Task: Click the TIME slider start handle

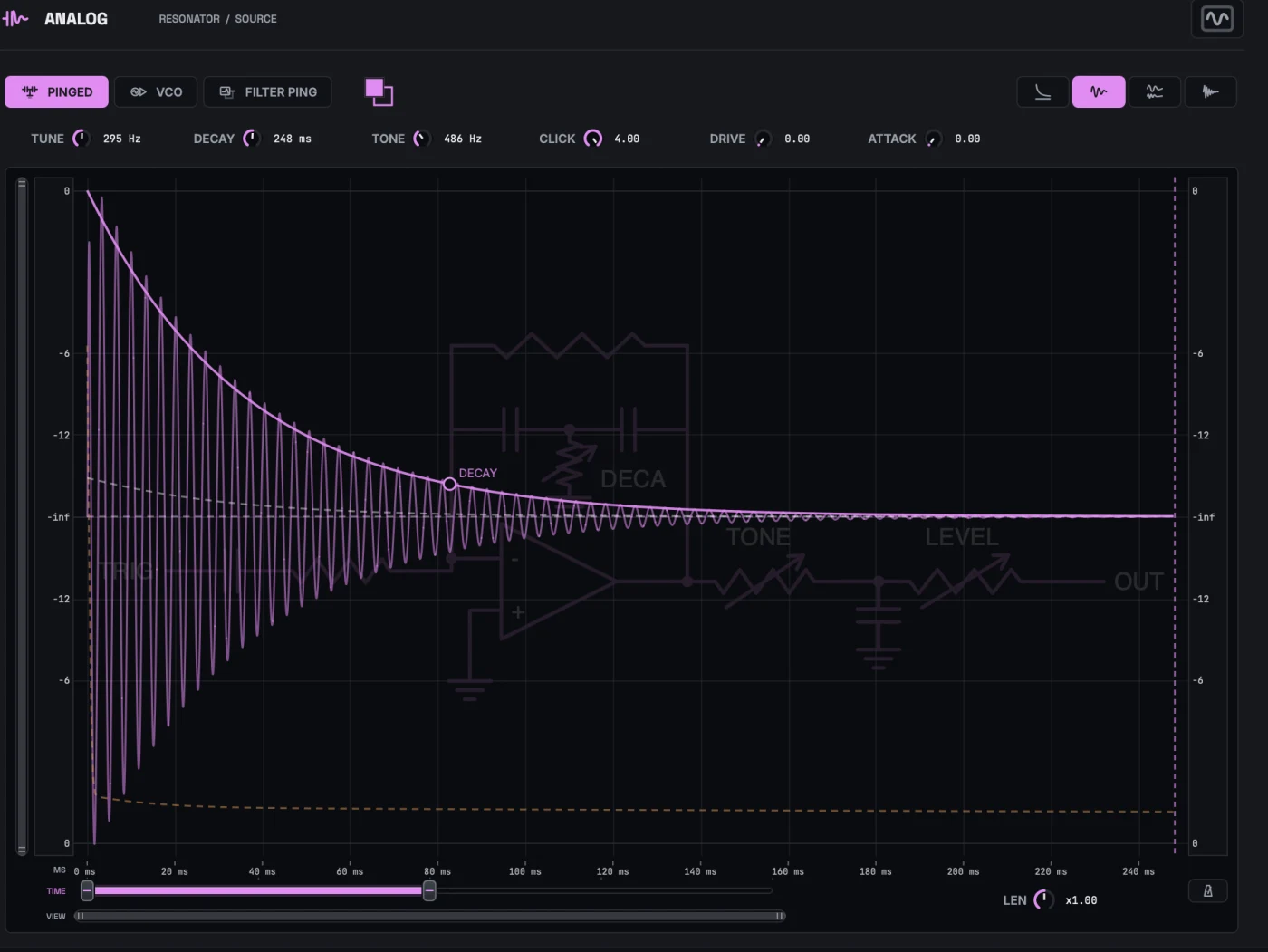Action: pos(87,891)
